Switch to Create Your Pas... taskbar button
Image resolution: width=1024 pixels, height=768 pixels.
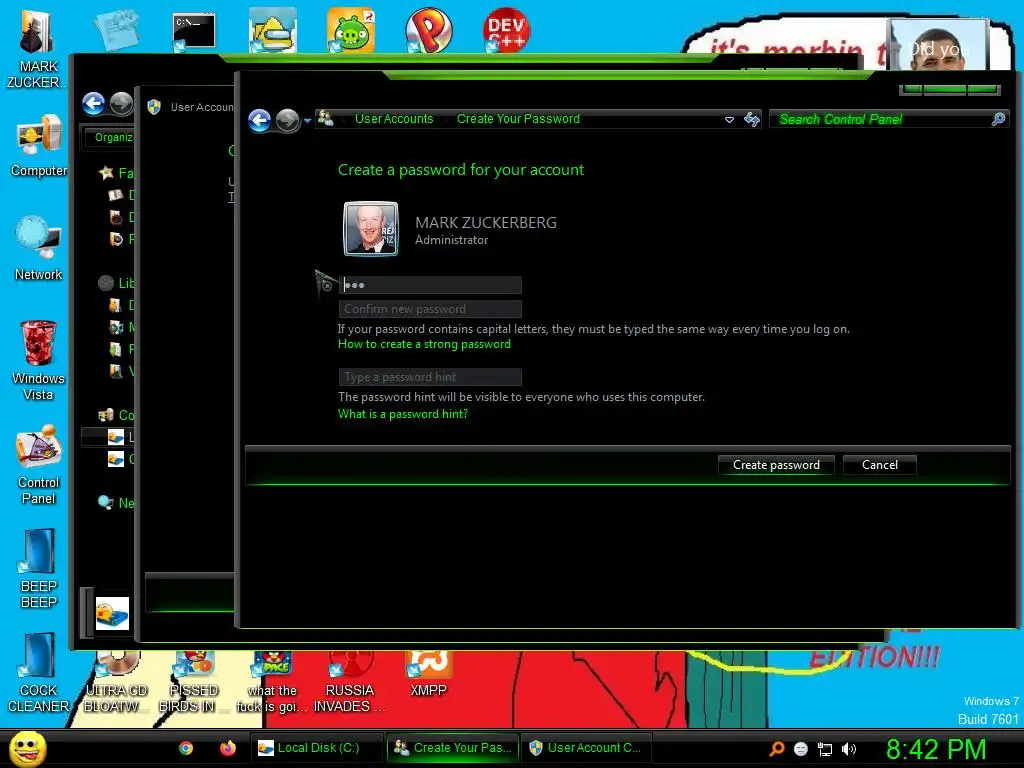(453, 748)
